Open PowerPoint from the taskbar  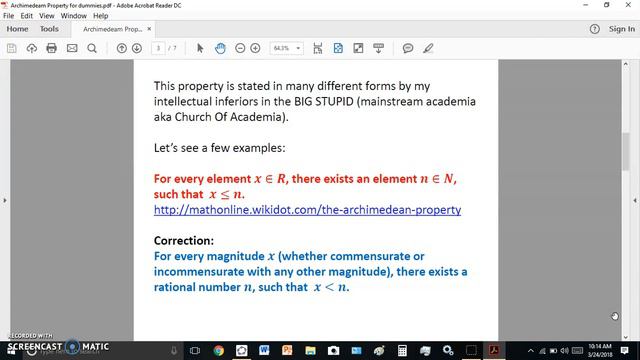pyautogui.click(x=287, y=350)
